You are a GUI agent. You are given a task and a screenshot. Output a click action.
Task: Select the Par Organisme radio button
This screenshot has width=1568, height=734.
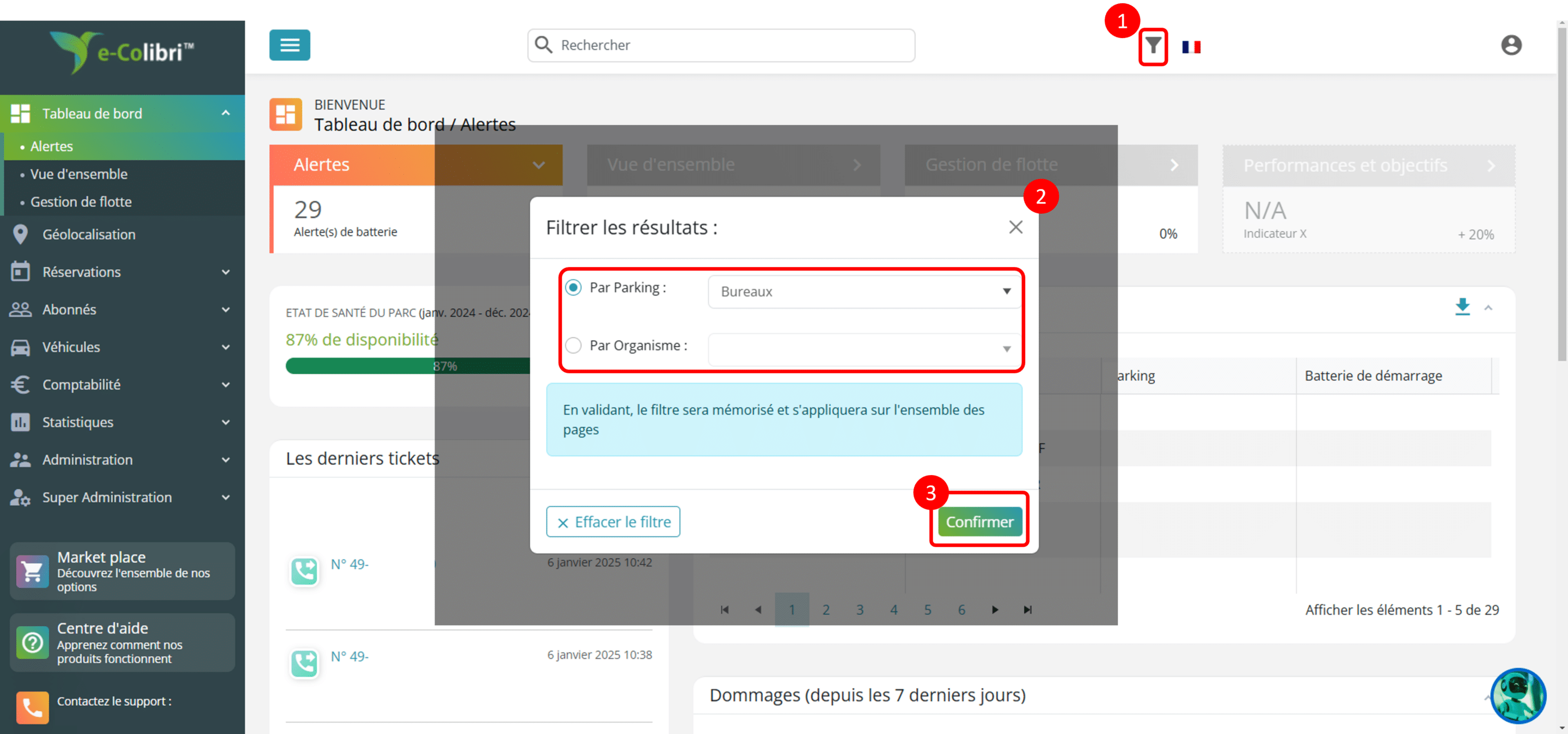[x=573, y=346]
